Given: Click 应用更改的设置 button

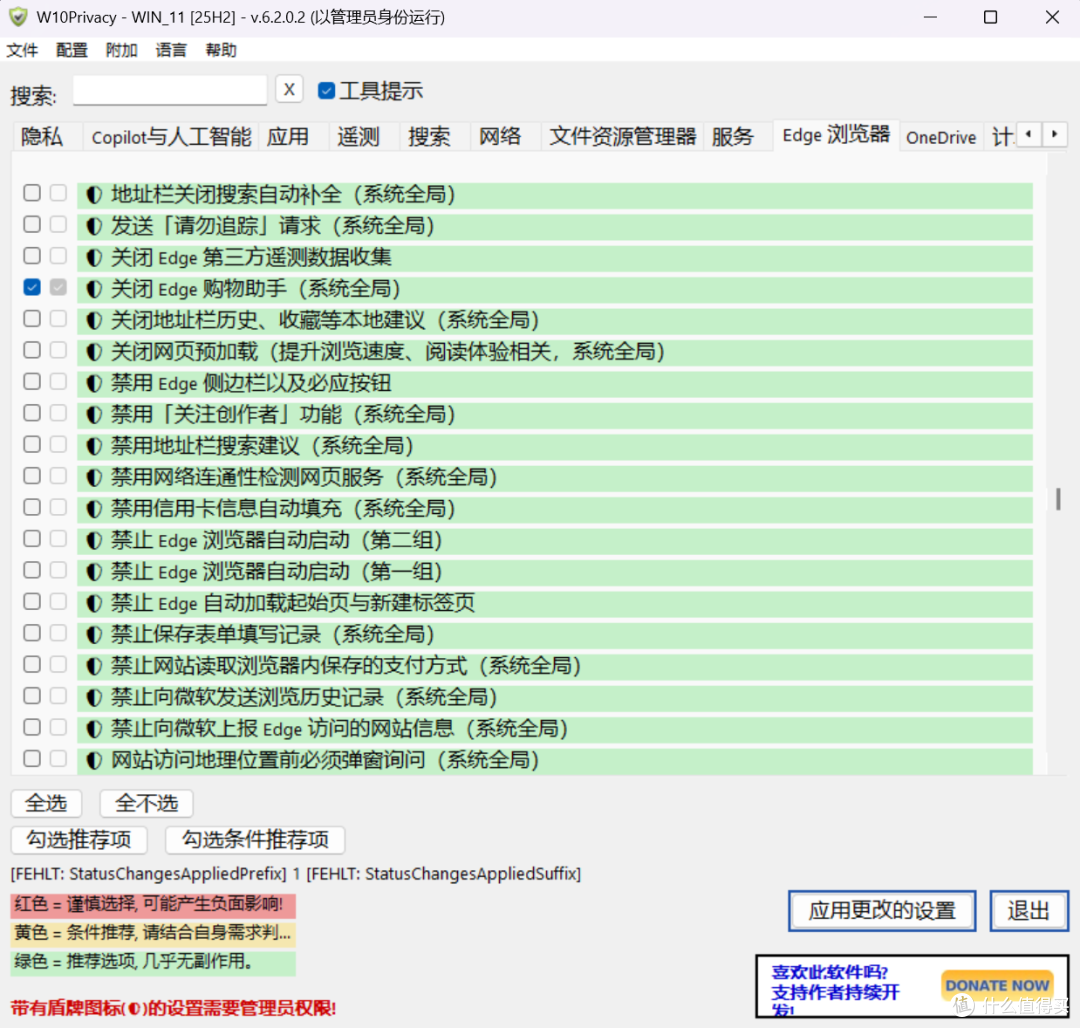Looking at the screenshot, I should pos(882,911).
